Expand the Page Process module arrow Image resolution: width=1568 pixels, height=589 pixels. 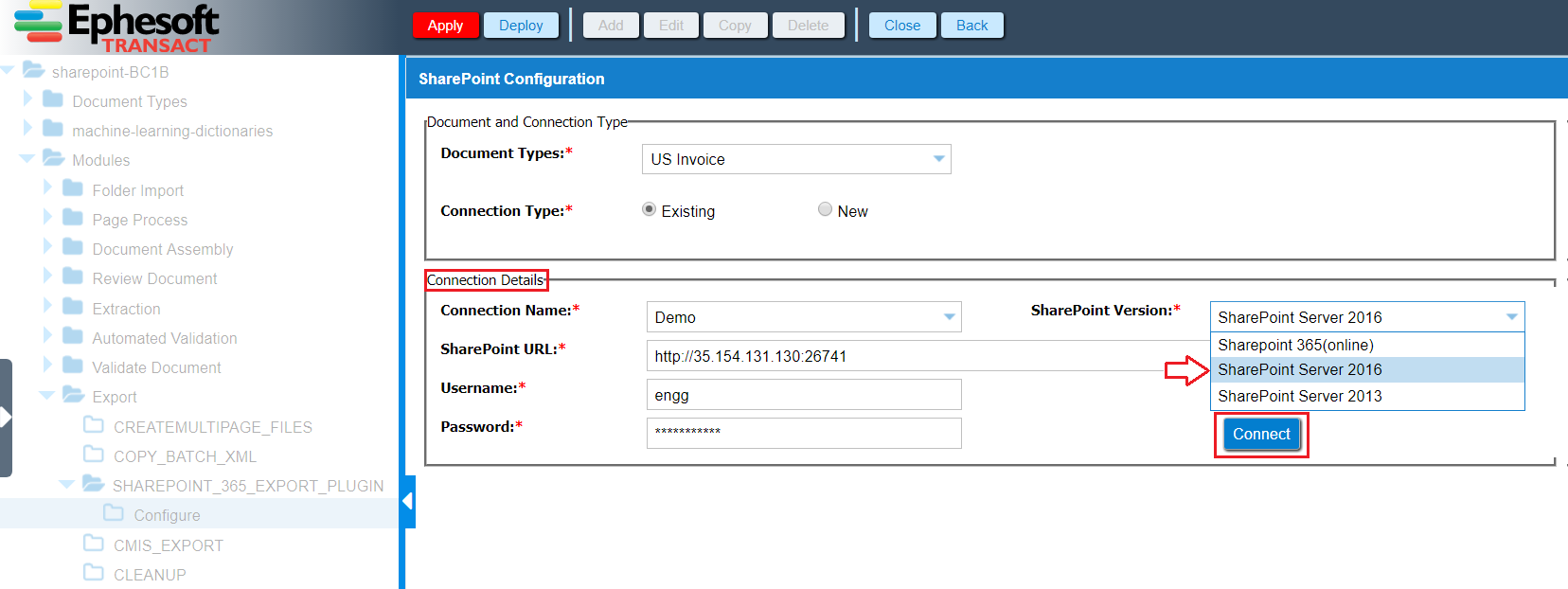click(x=47, y=217)
